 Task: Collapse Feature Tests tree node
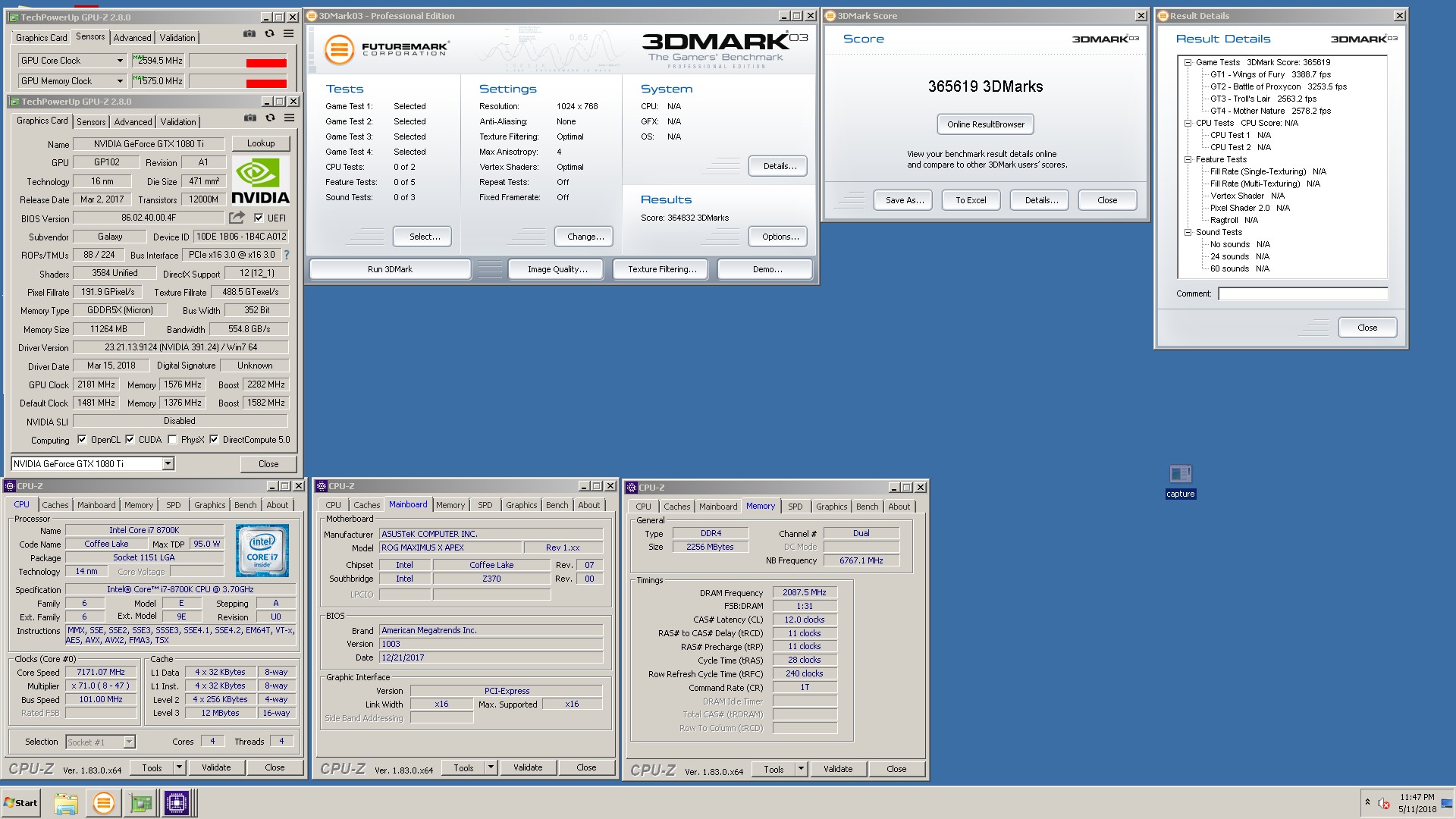point(1188,159)
